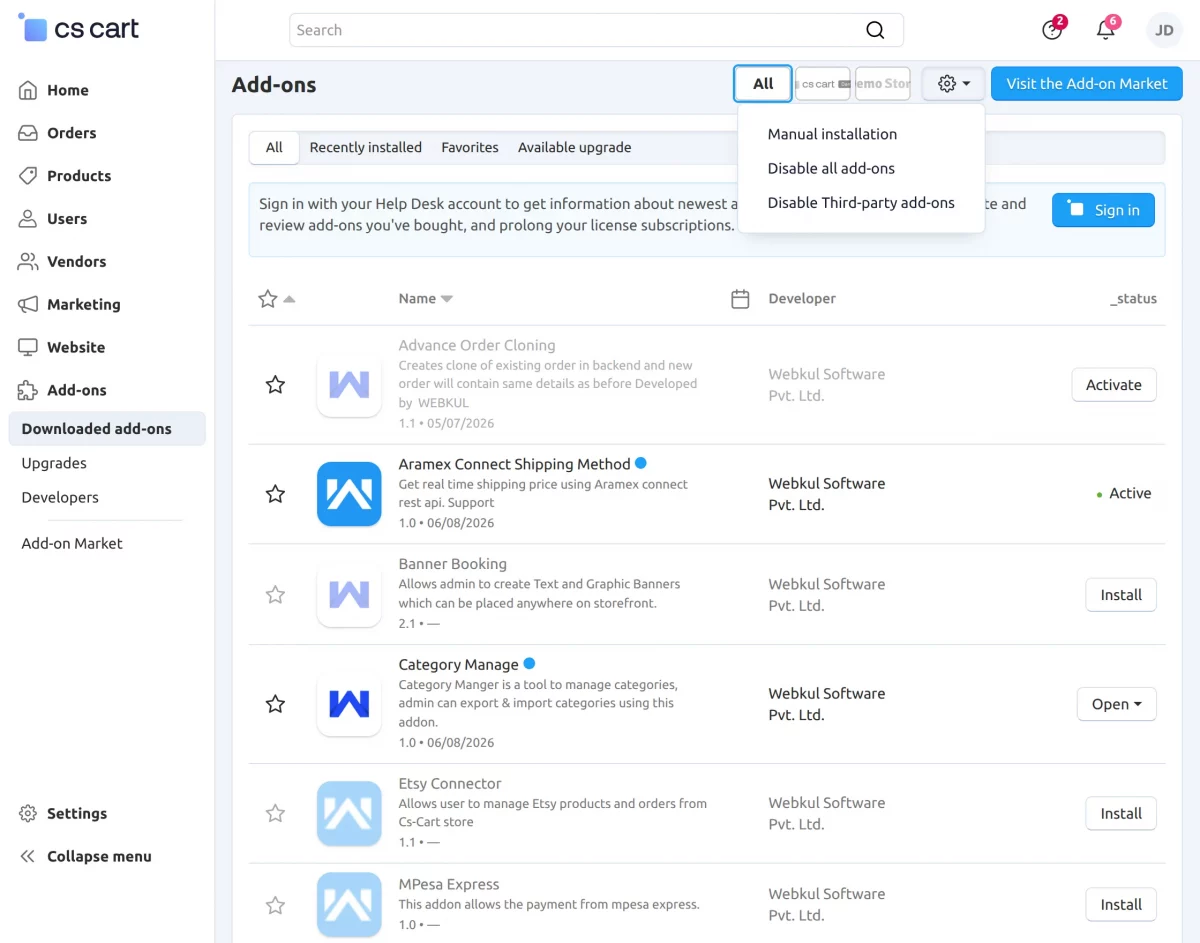The height and width of the screenshot is (943, 1200).
Task: Open Banner Booking title link
Action: coord(452,564)
